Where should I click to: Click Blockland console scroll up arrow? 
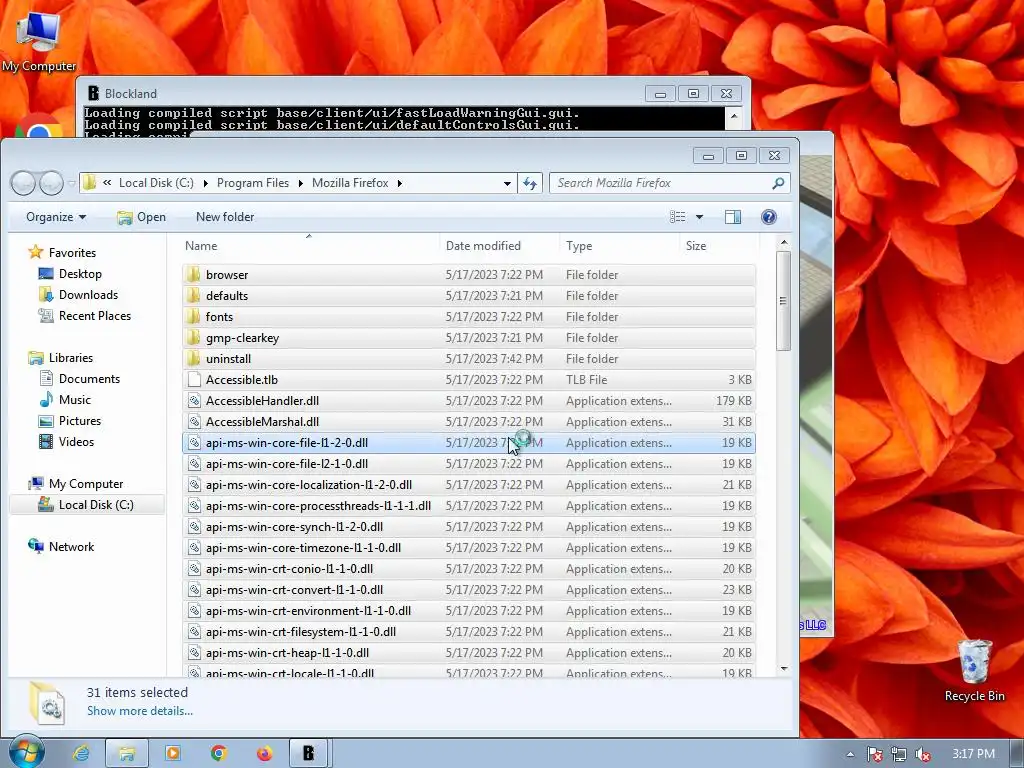[734, 117]
